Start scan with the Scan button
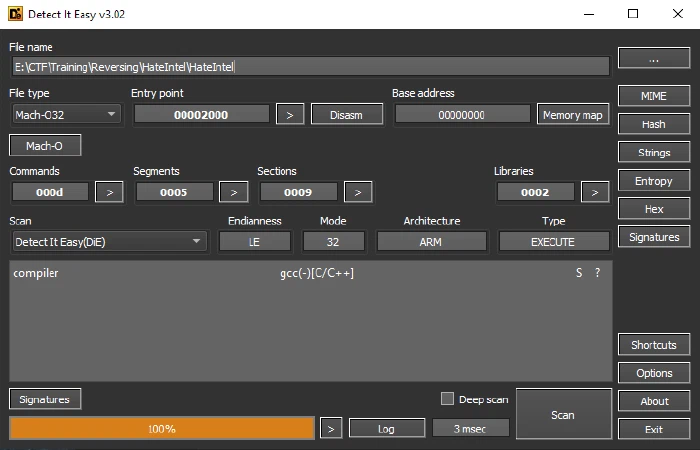700x450 pixels. point(564,414)
